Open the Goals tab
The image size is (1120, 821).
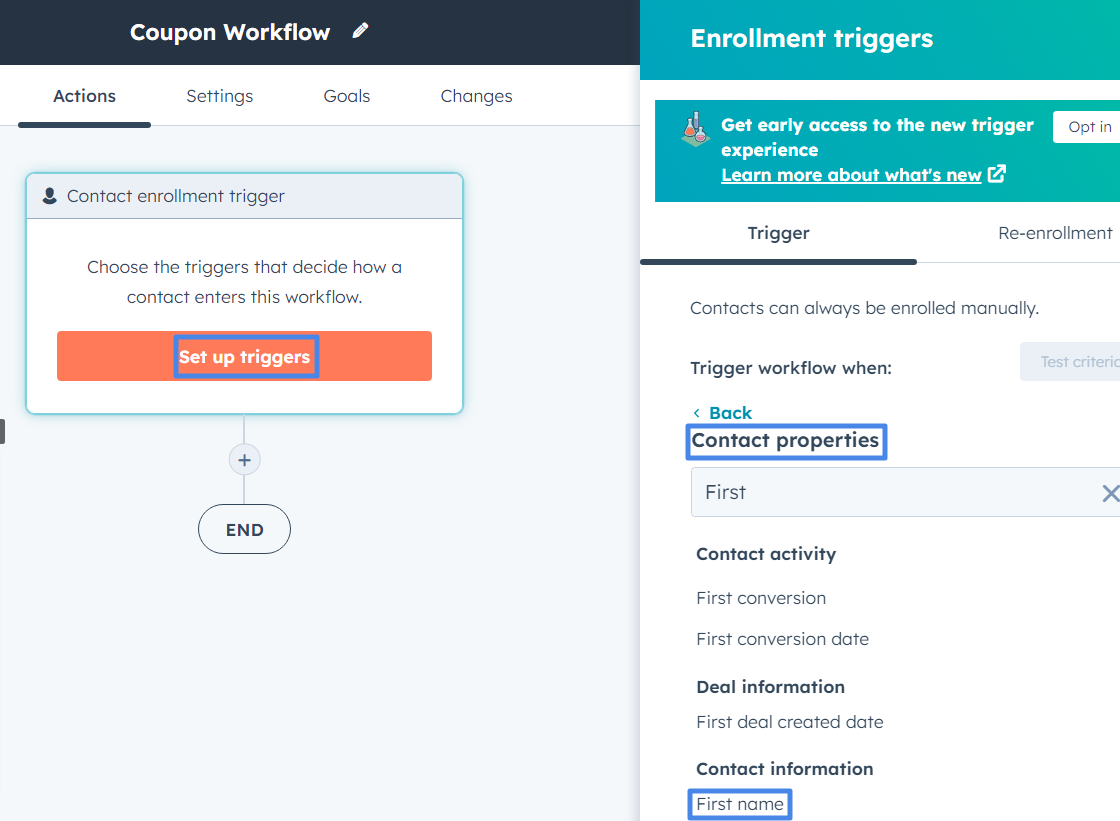(346, 96)
